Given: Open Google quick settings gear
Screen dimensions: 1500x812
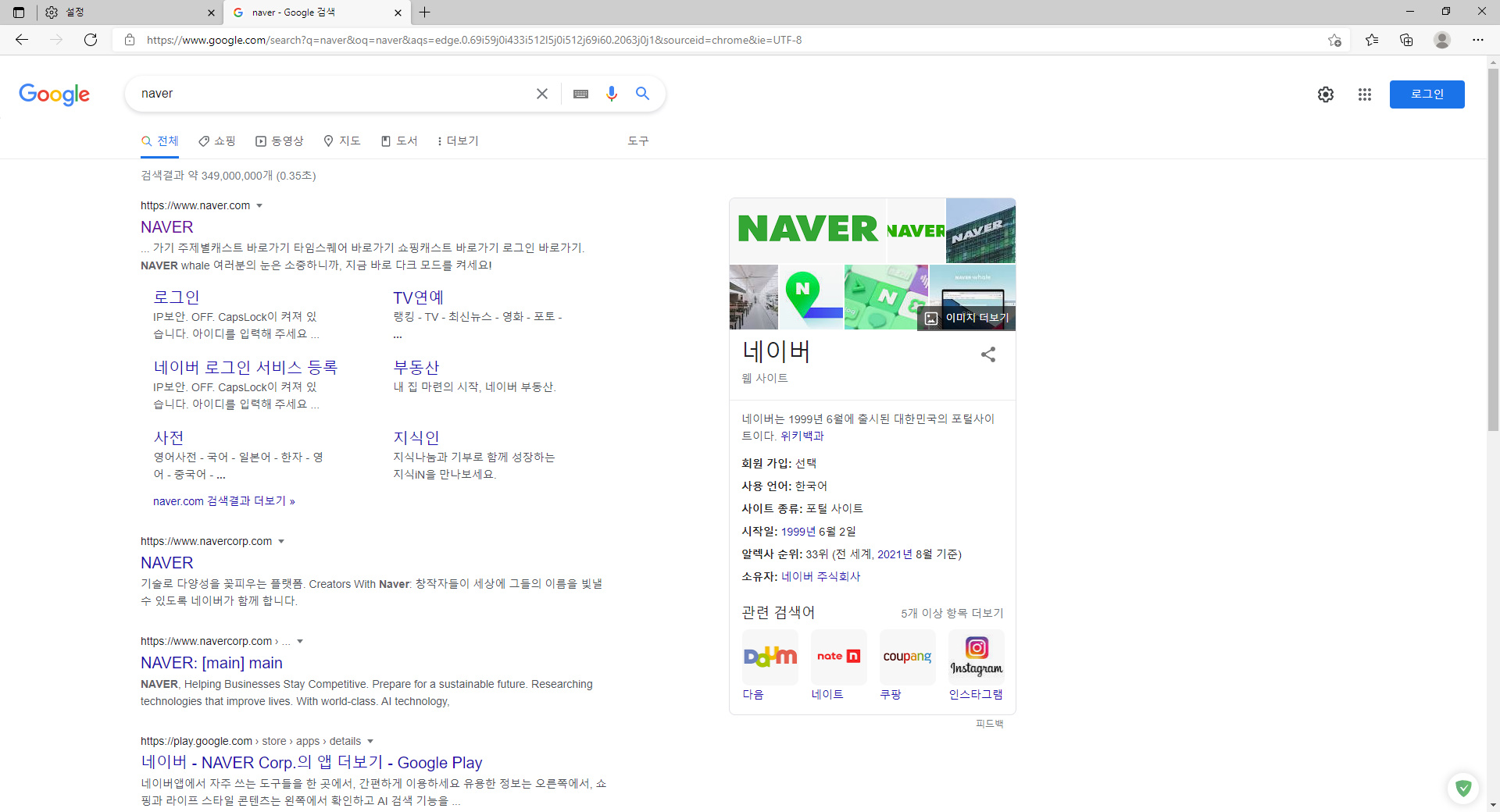Looking at the screenshot, I should (x=1326, y=94).
